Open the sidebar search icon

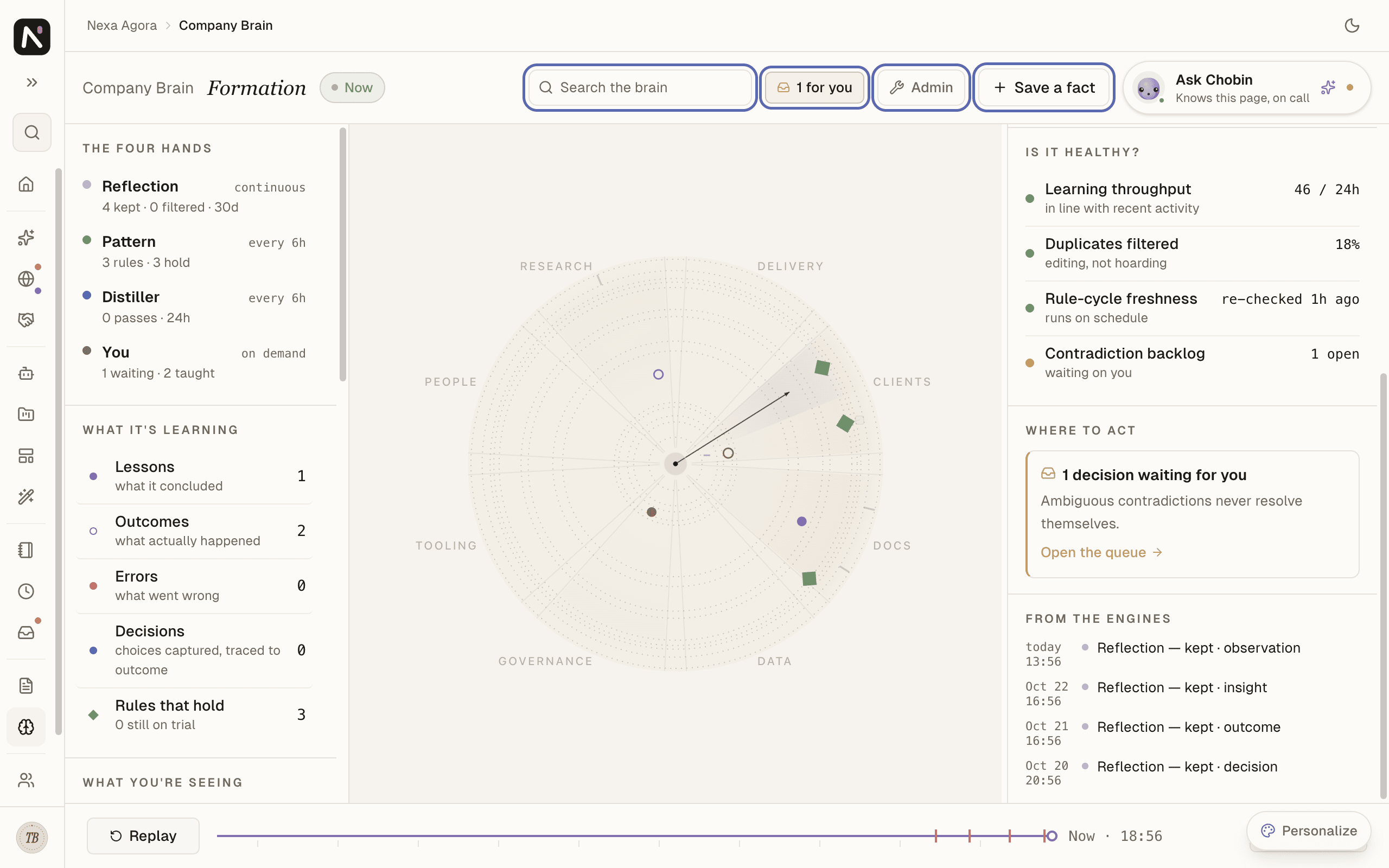pos(32,132)
